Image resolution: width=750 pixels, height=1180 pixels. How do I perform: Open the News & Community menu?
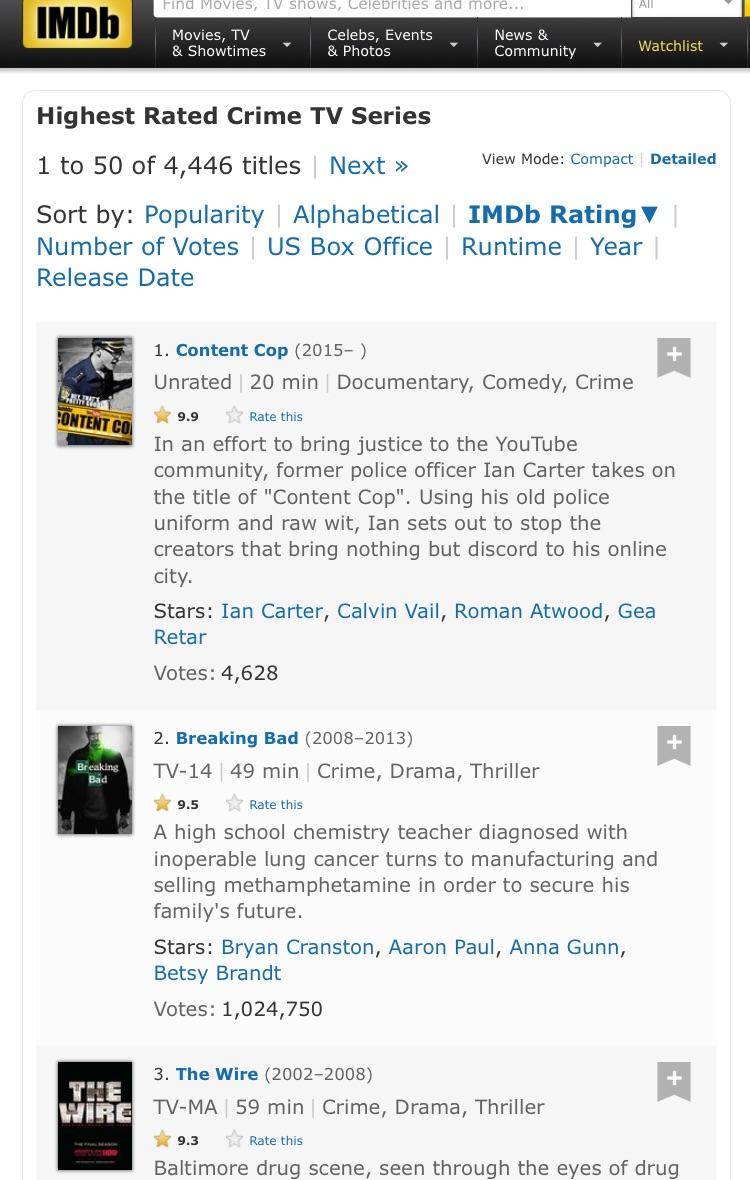547,43
